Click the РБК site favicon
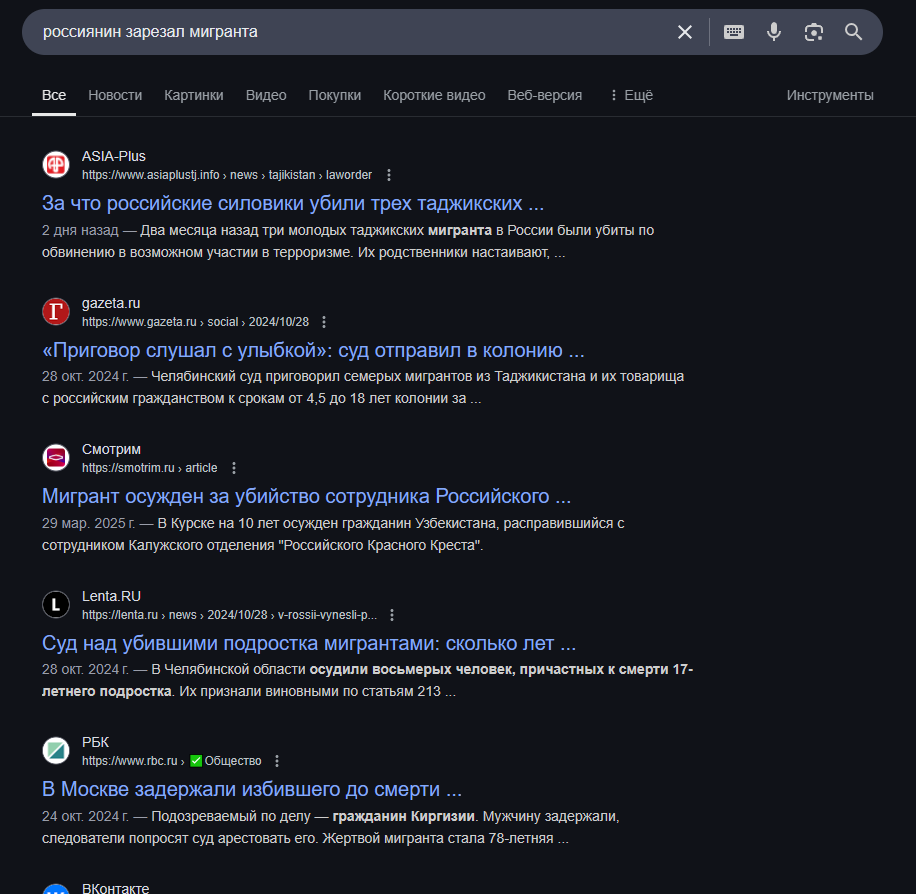 (x=56, y=750)
